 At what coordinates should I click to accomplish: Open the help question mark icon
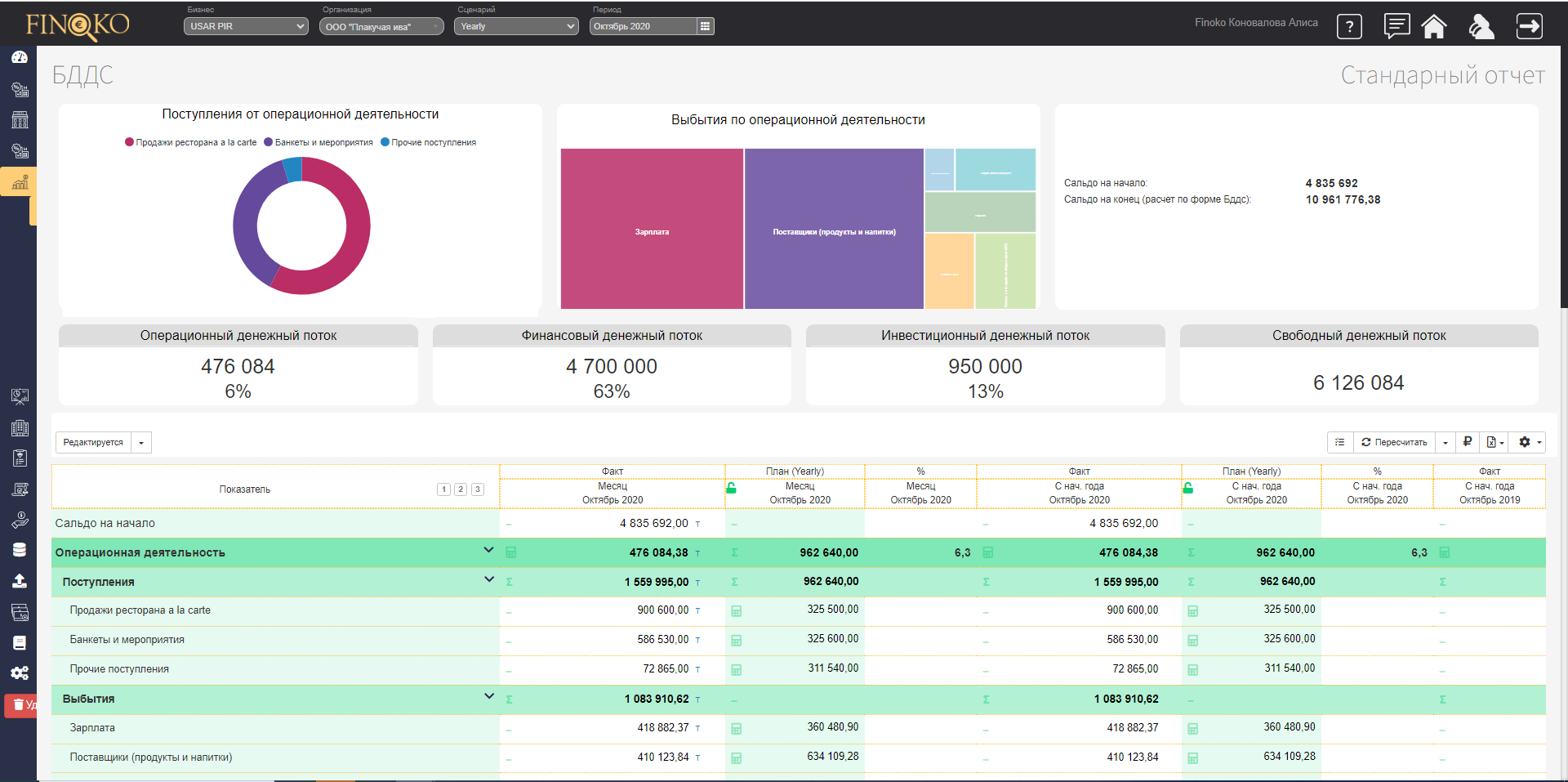[1349, 27]
